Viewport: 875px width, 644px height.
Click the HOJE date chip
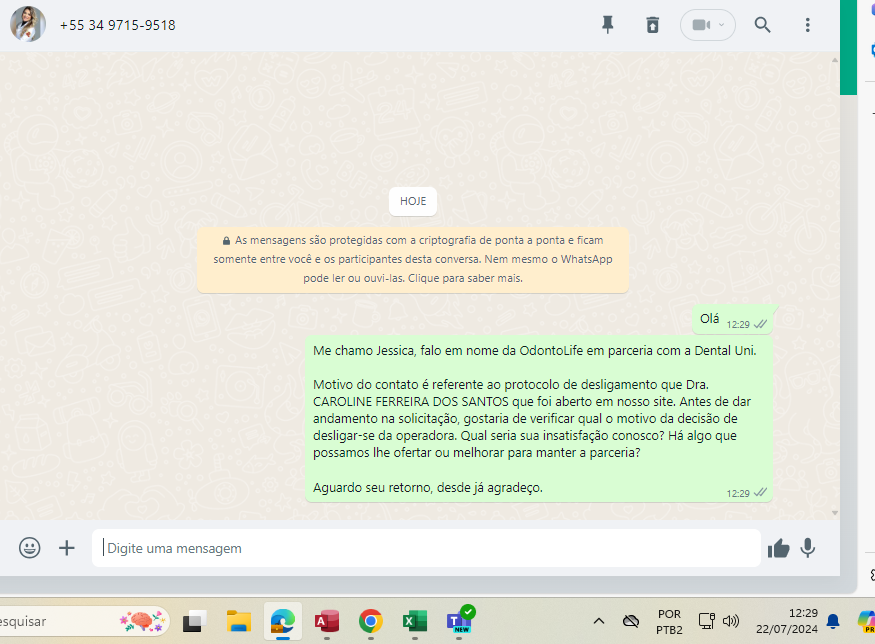[413, 201]
